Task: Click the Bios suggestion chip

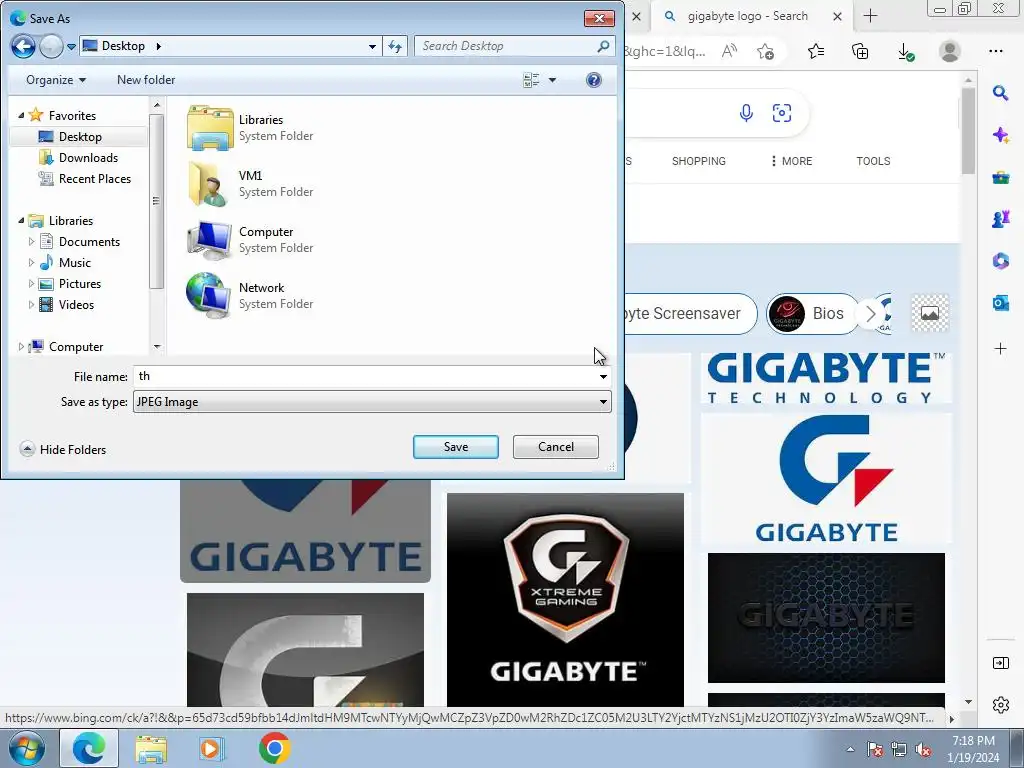Action: coord(812,313)
